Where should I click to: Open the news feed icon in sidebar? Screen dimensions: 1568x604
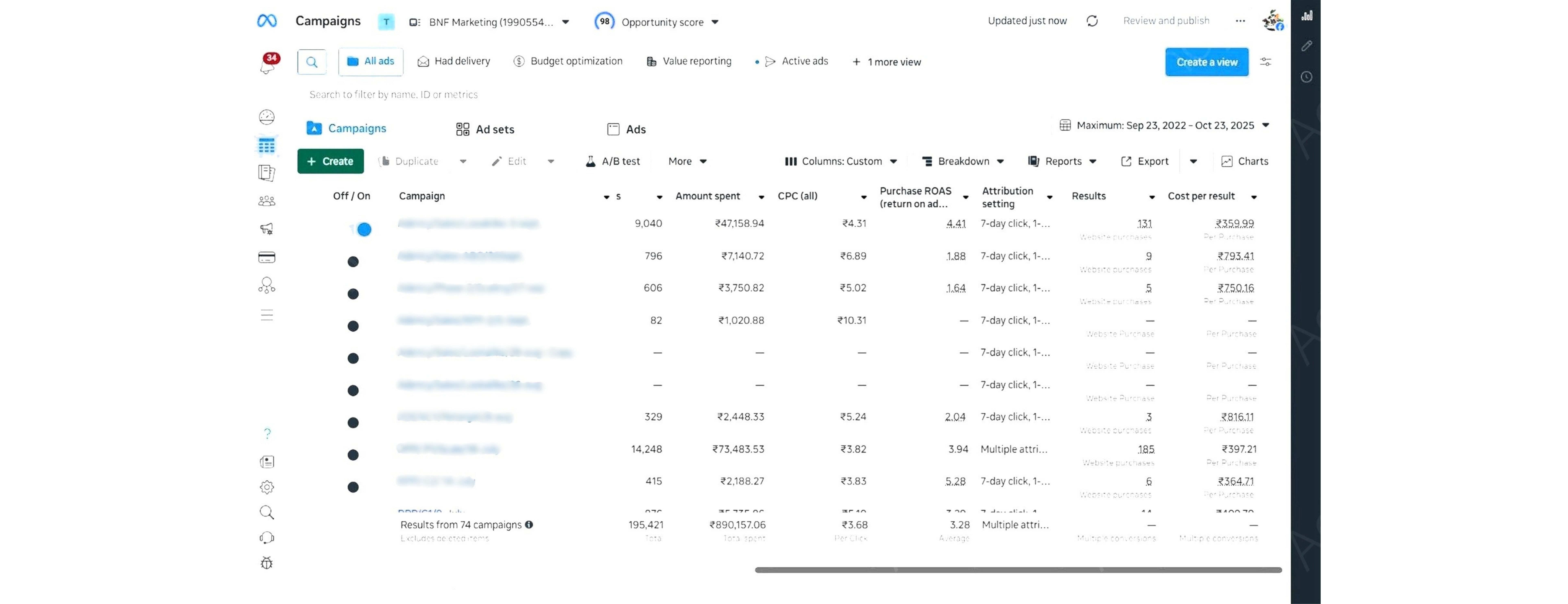click(267, 462)
